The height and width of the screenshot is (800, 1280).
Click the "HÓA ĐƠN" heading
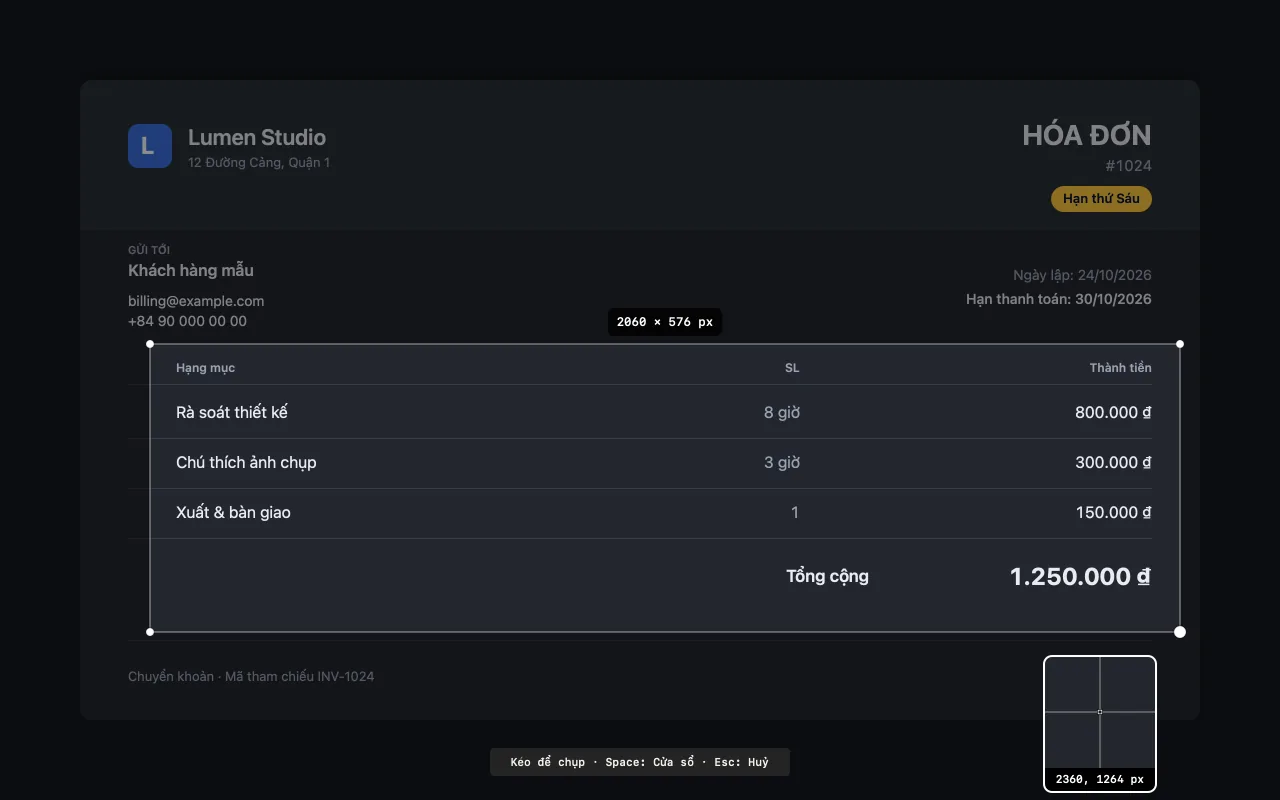coord(1087,135)
